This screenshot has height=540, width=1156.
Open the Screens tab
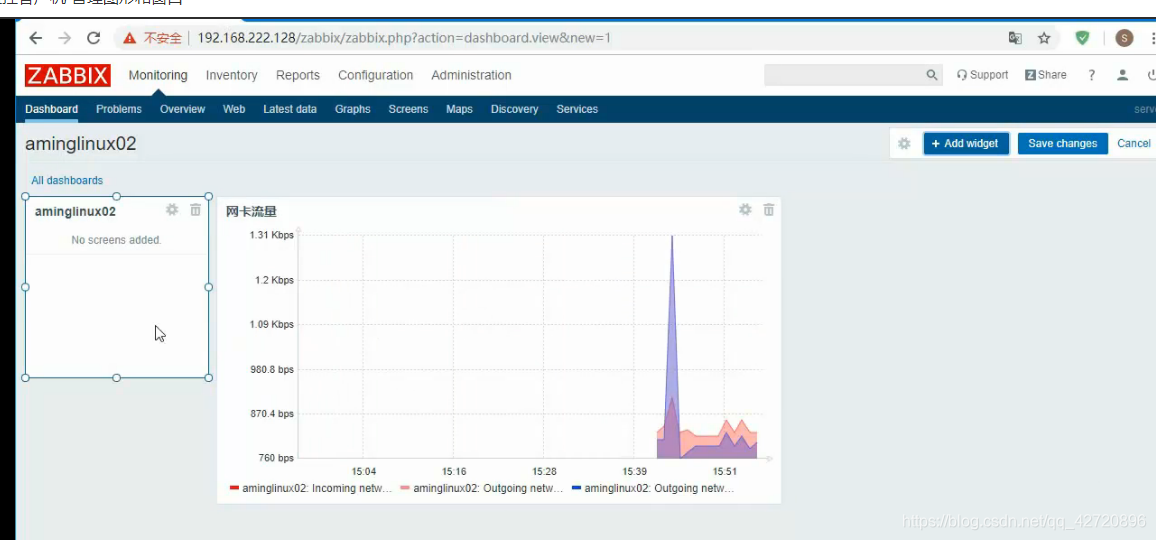click(408, 109)
